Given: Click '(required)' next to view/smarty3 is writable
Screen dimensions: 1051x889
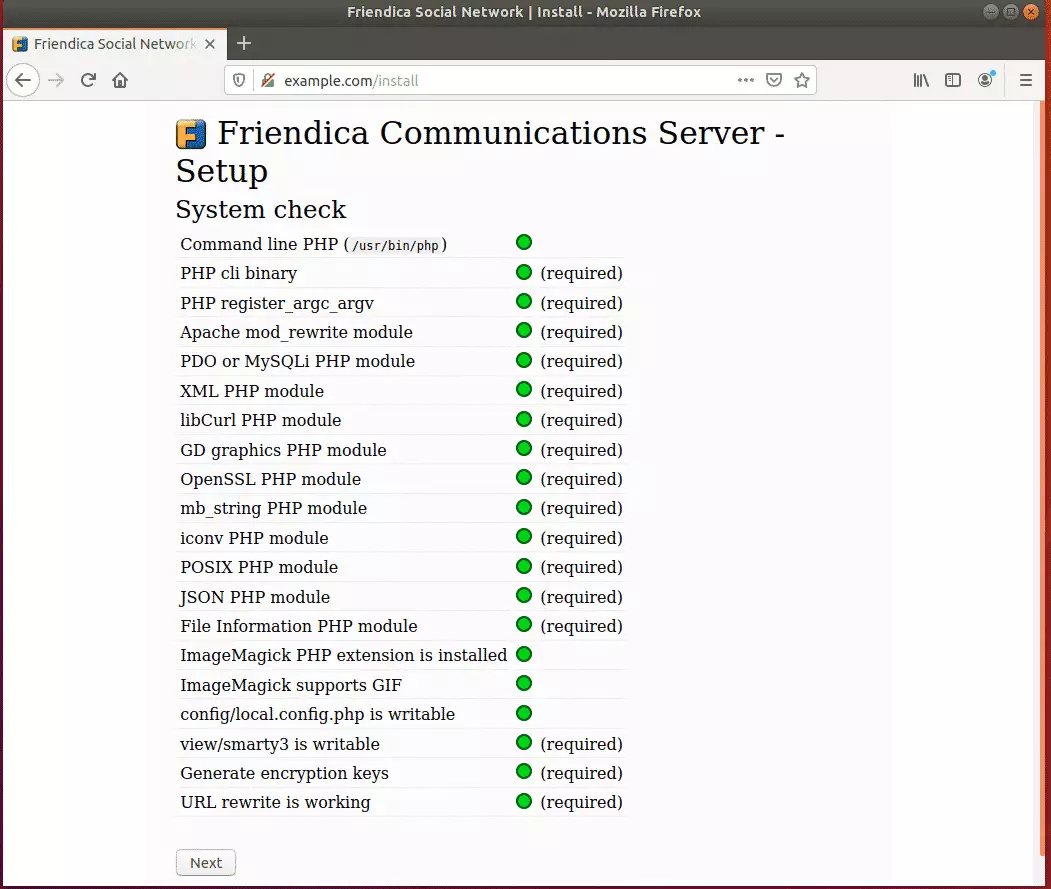Looking at the screenshot, I should point(582,744).
